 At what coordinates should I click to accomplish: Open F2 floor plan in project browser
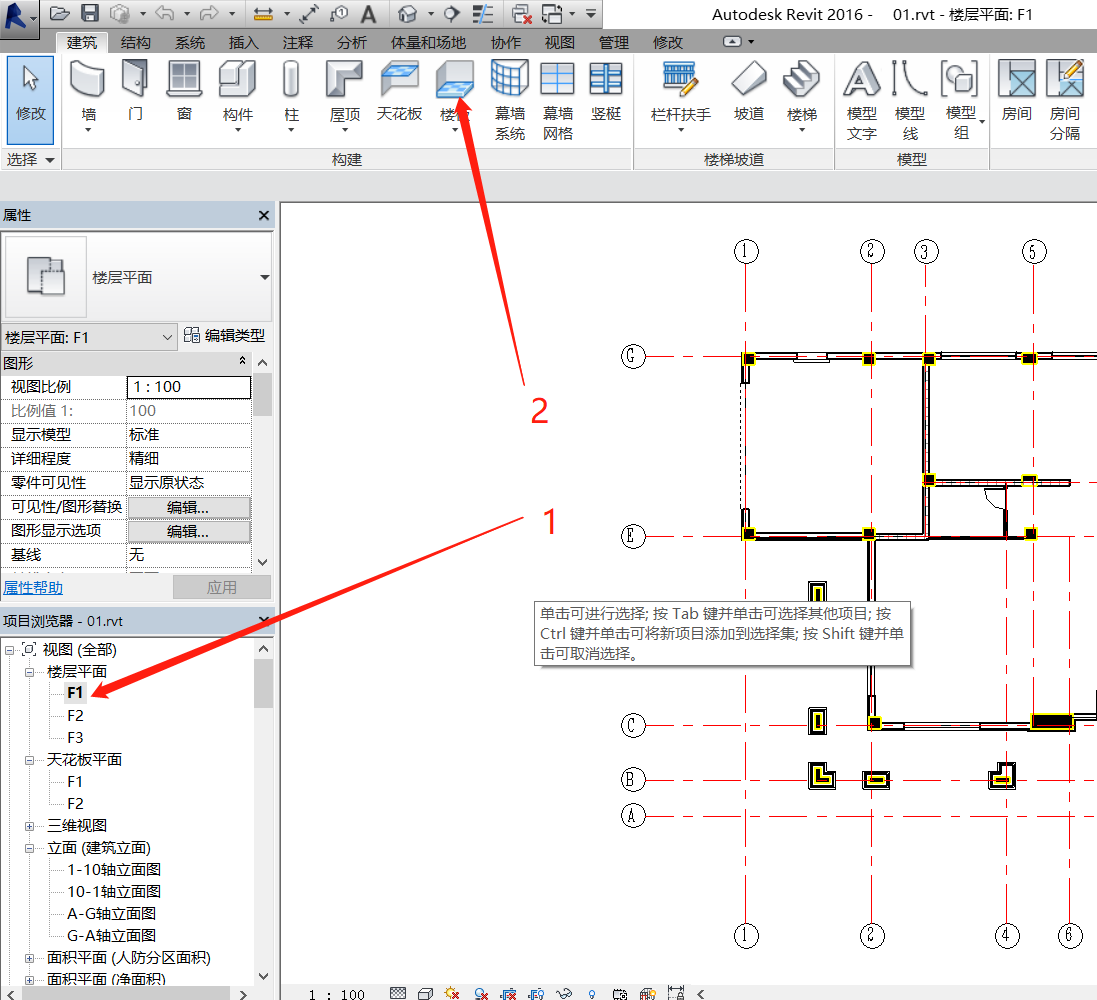click(75, 716)
